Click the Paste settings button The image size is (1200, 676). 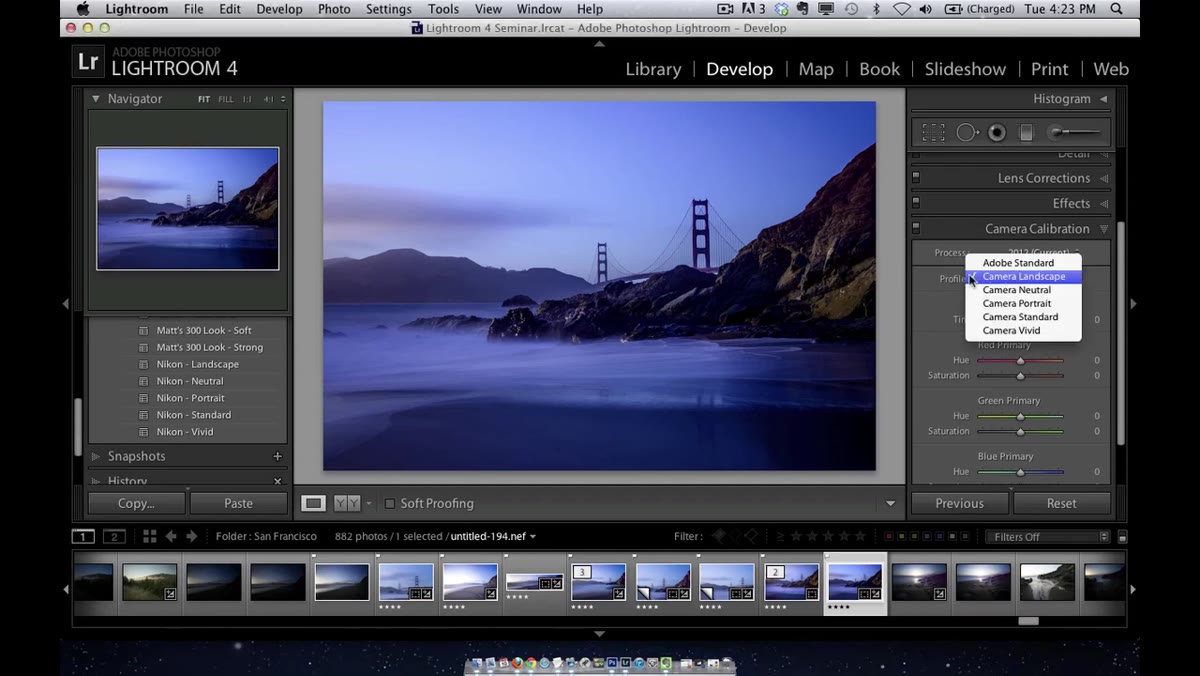coord(238,503)
